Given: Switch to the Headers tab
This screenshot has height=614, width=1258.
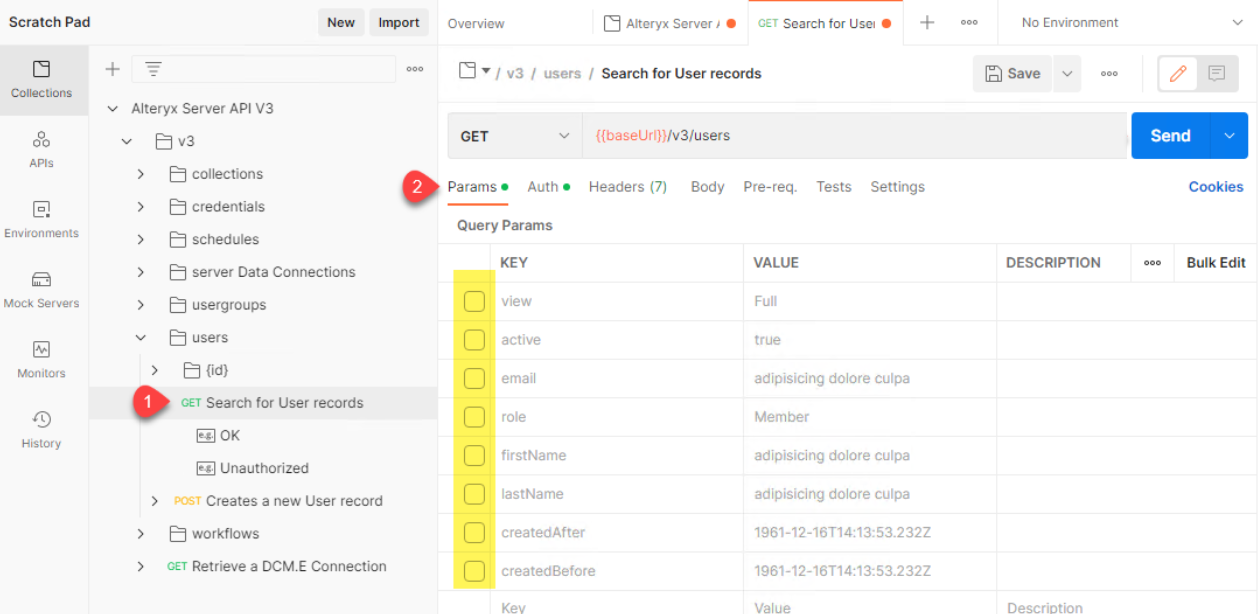Looking at the screenshot, I should point(627,186).
